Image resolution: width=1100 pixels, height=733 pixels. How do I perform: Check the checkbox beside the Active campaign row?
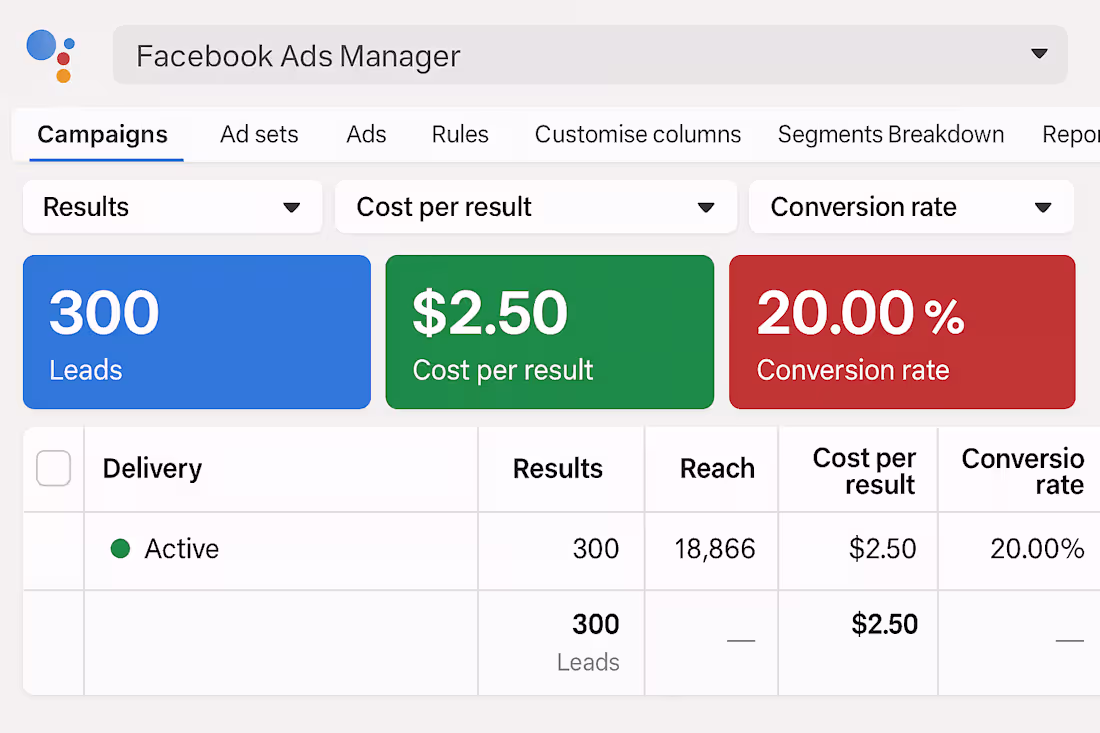click(52, 549)
